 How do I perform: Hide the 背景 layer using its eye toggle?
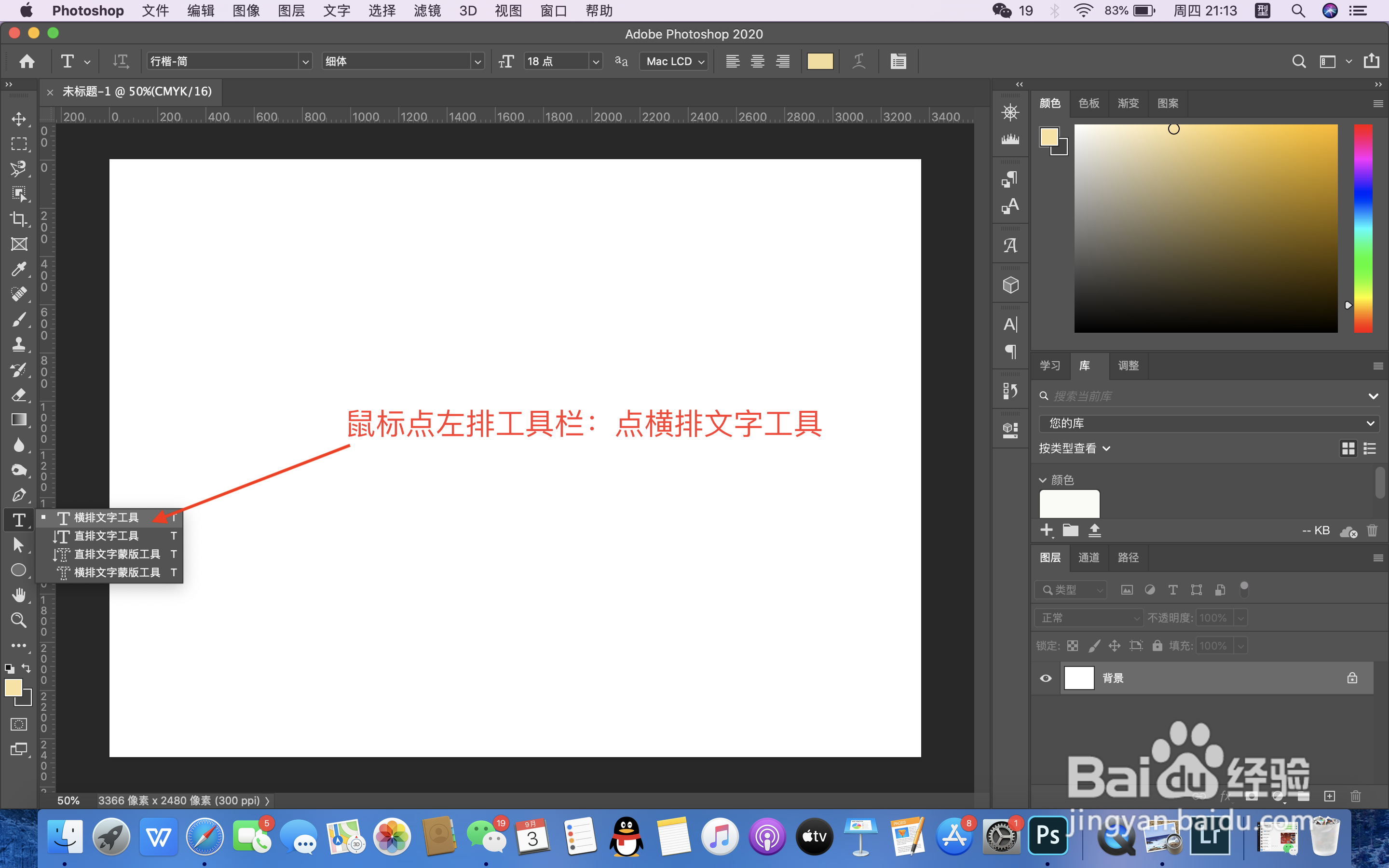pos(1045,678)
